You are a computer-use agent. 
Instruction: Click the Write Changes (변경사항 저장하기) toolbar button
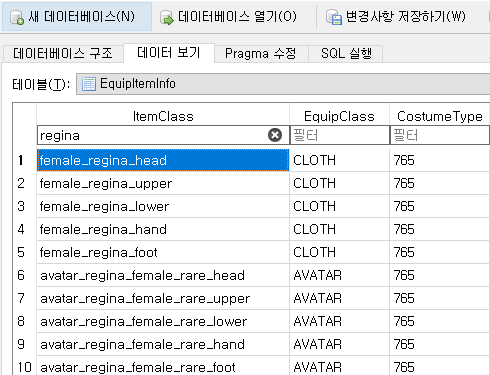click(x=396, y=16)
